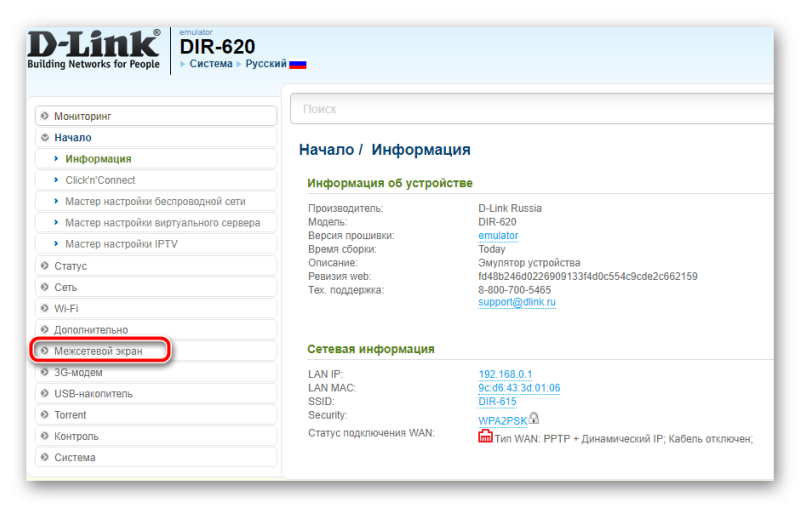Screen dimensions: 800x508
Task: Open the Torrent menu section
Action: (156, 415)
